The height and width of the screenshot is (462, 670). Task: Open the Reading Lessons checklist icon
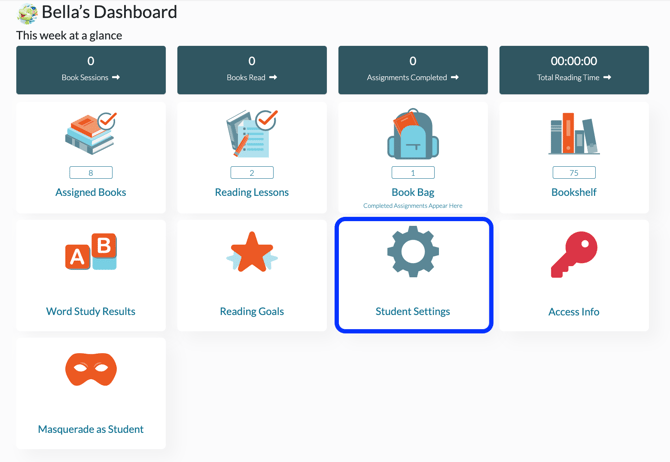point(252,133)
